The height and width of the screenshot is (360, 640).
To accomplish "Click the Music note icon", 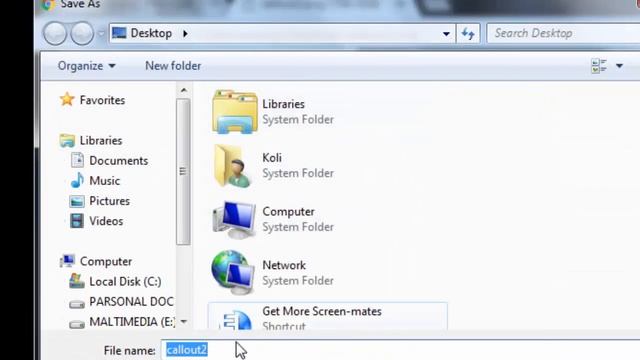I will (77, 180).
